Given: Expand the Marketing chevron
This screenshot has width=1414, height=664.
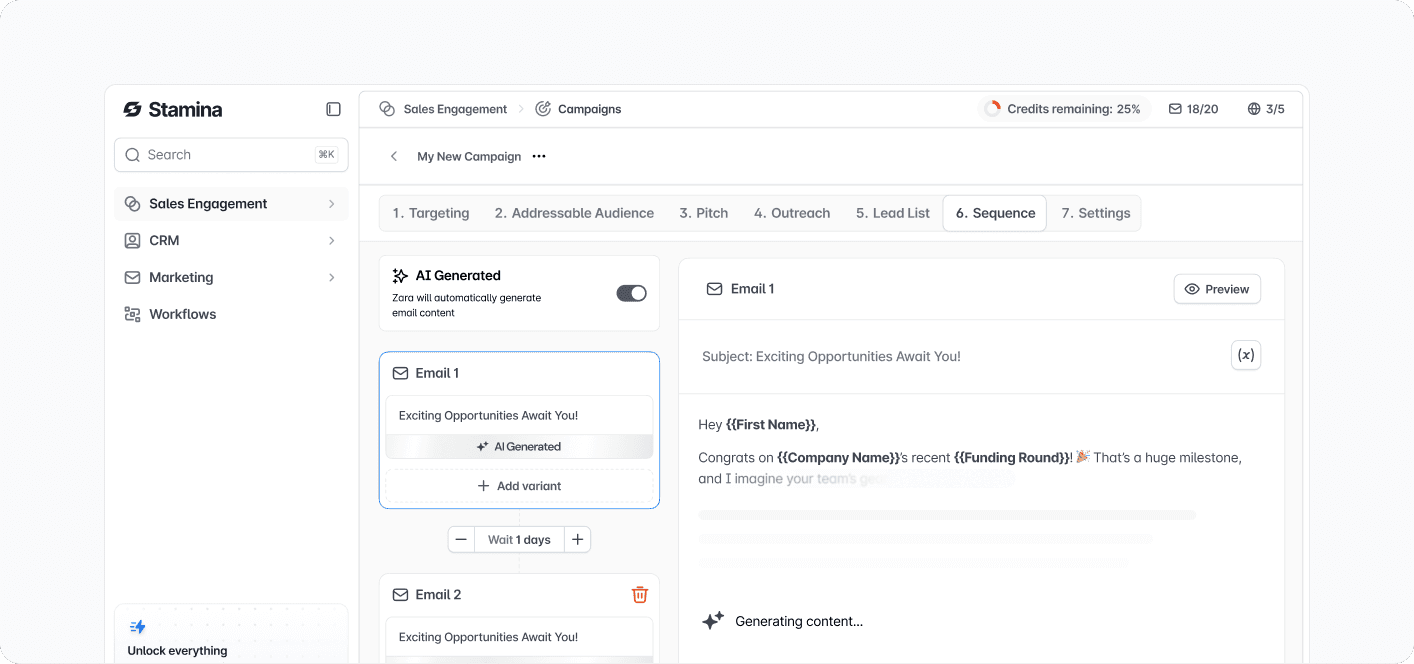Looking at the screenshot, I should 331,278.
